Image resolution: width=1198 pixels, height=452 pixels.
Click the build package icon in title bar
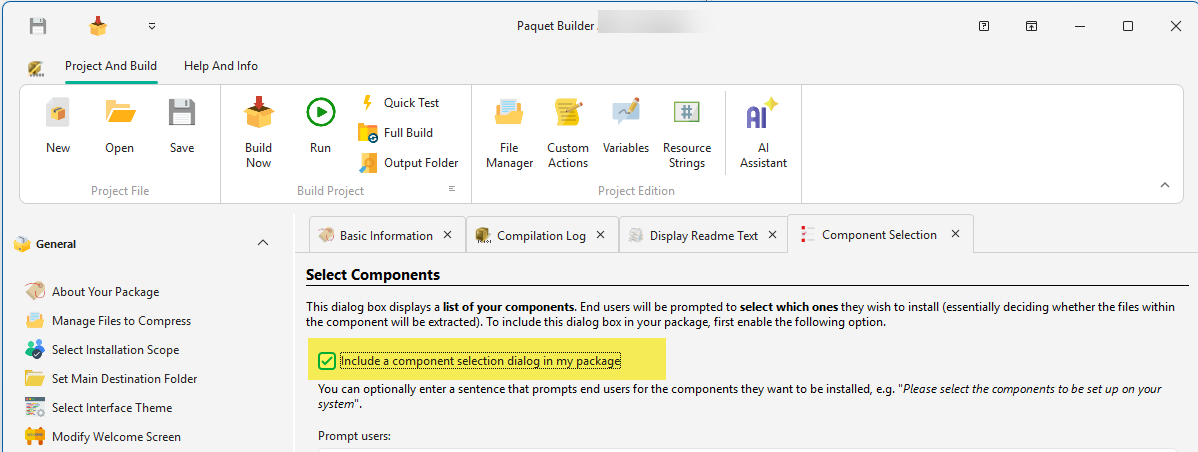click(x=98, y=26)
